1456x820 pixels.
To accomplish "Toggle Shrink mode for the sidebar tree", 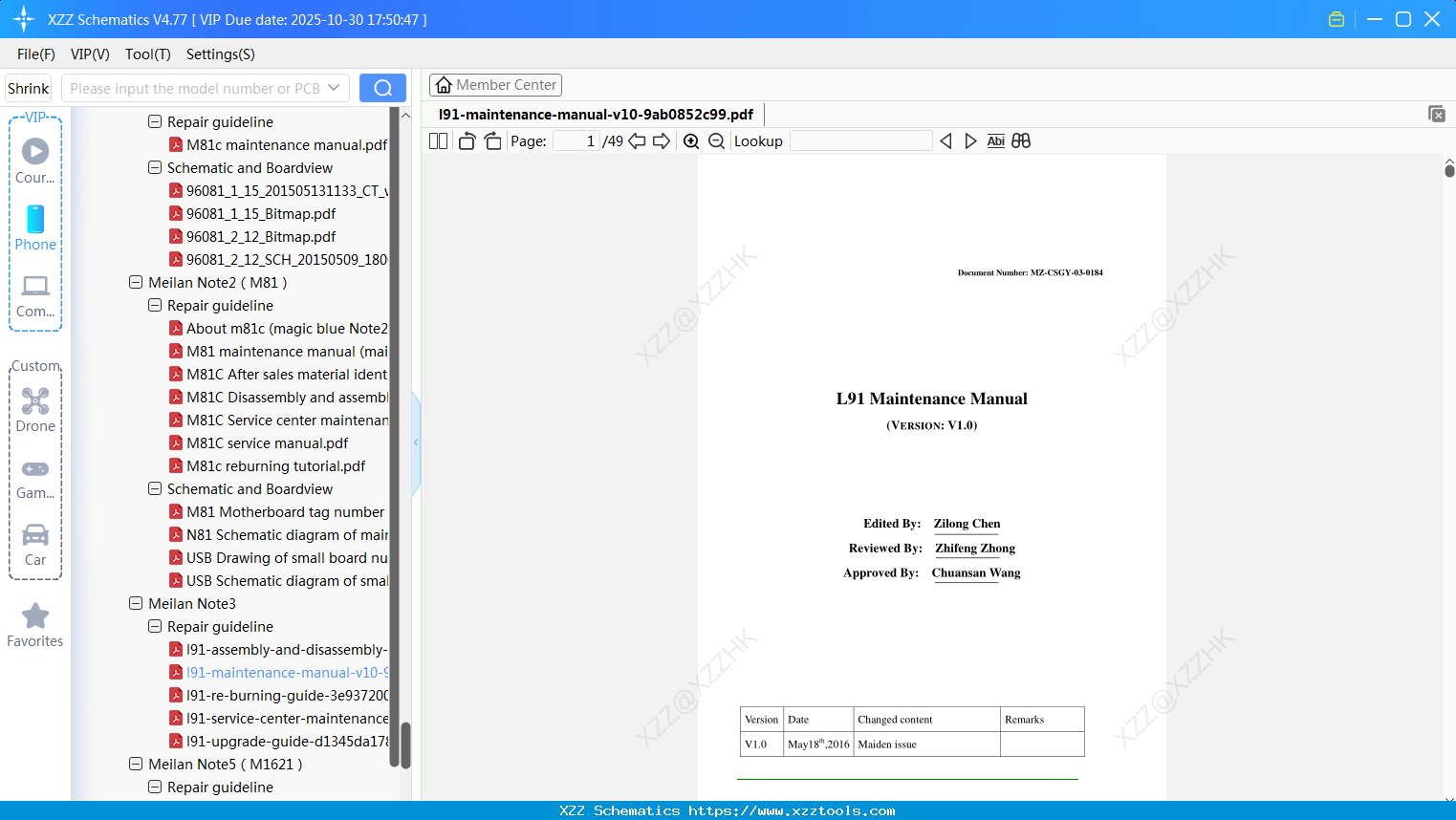I will click(x=28, y=87).
